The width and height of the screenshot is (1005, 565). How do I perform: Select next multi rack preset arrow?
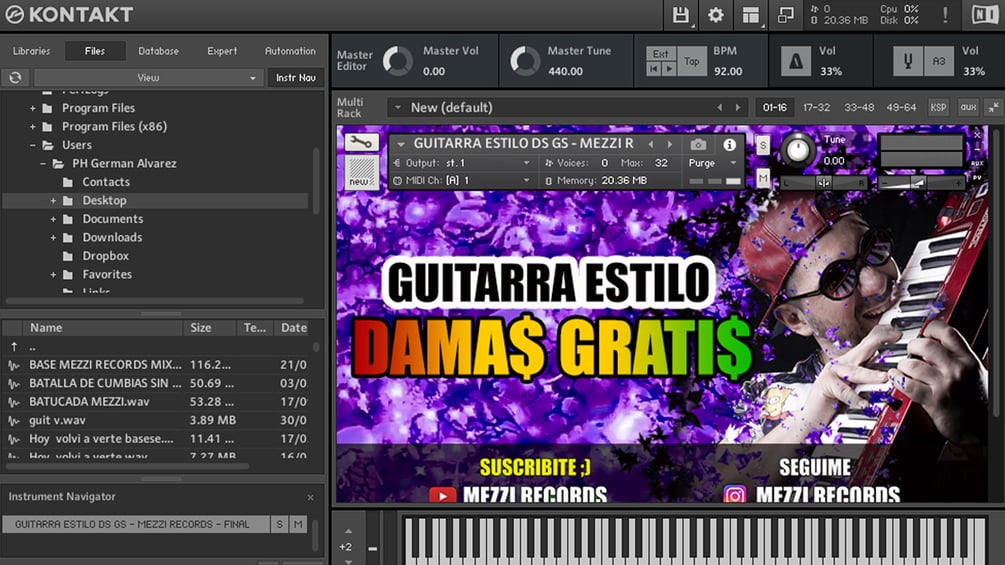tap(738, 108)
